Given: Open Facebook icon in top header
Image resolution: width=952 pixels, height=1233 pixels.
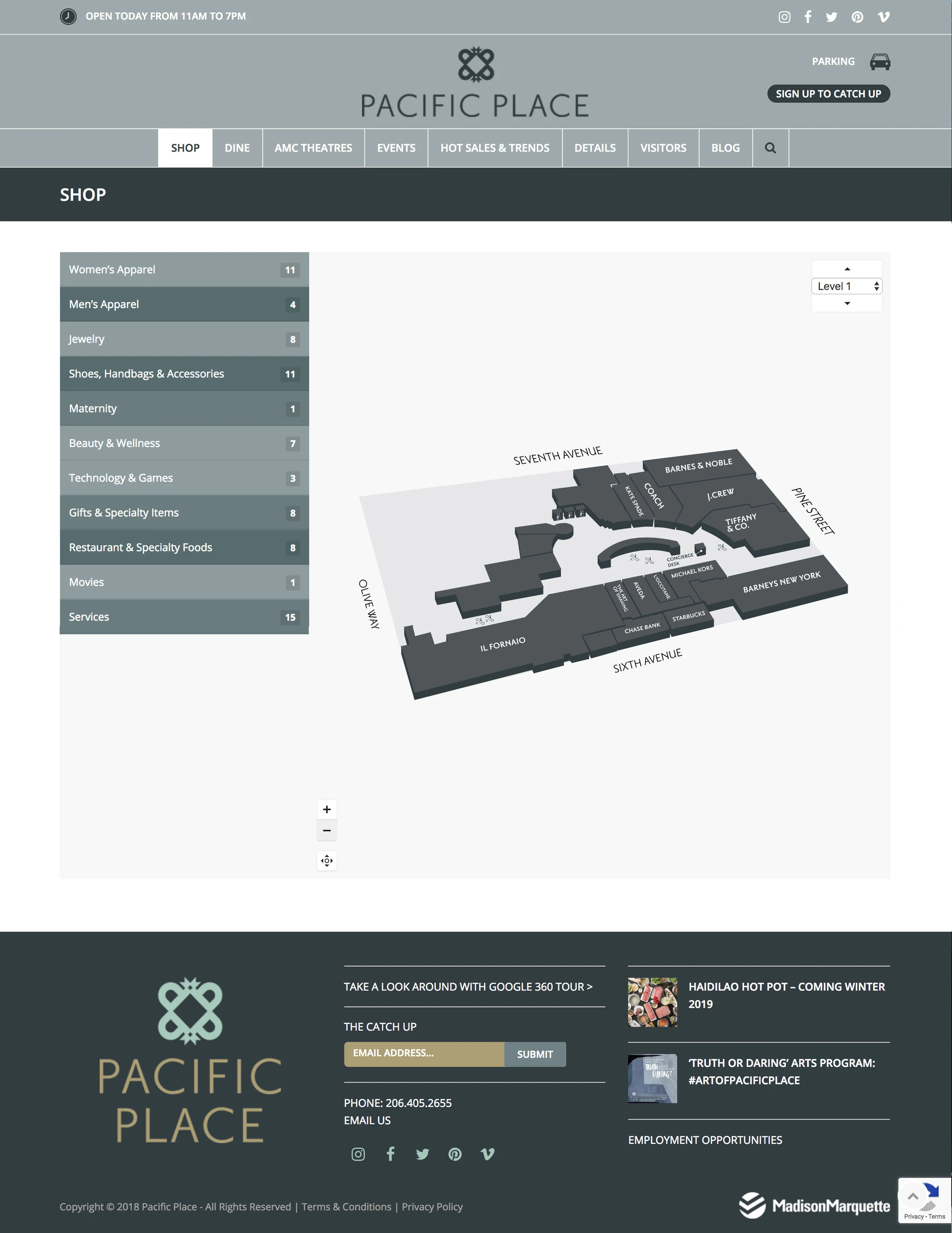Looking at the screenshot, I should (x=808, y=17).
